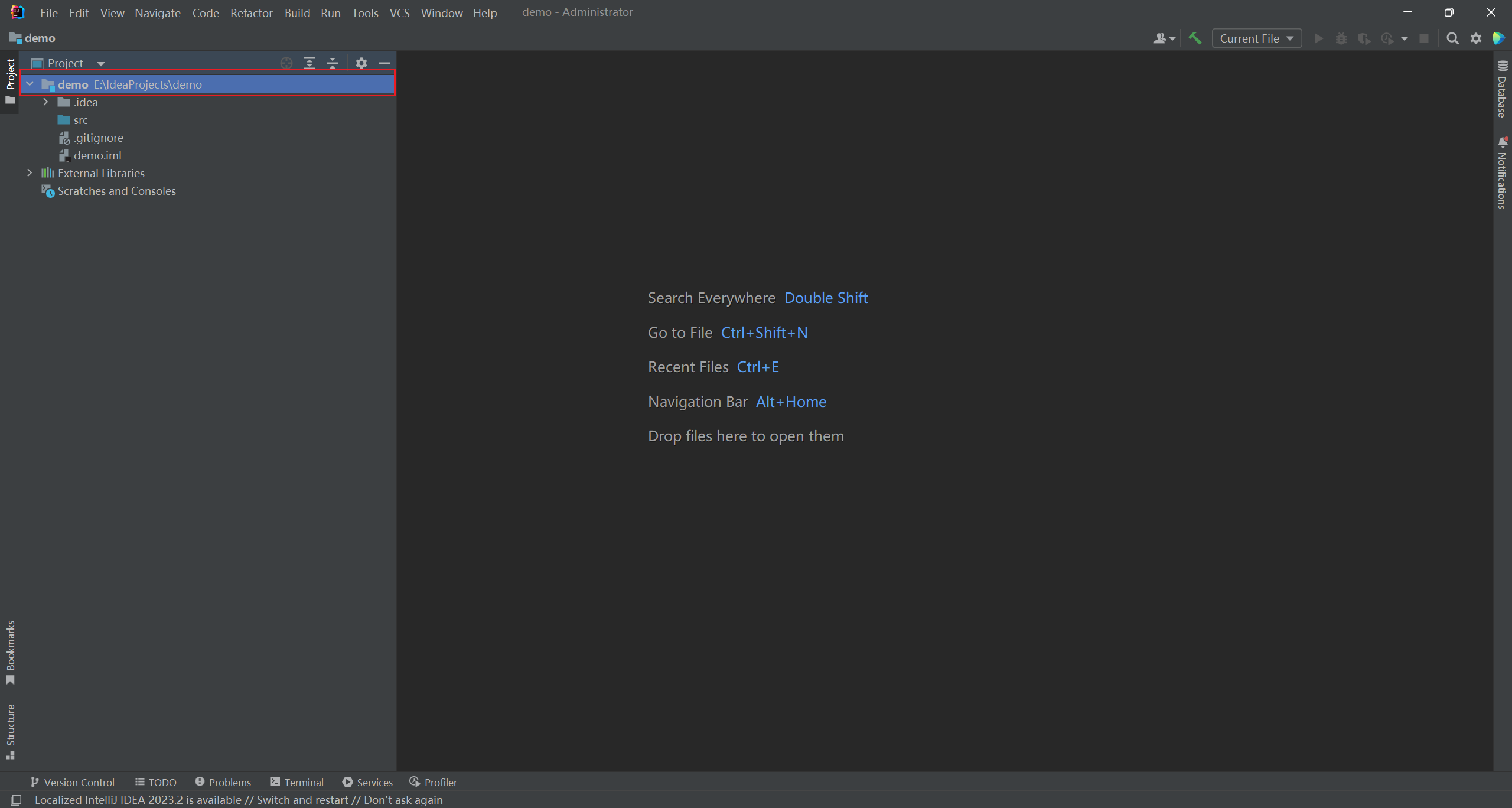Screen dimensions: 1512x808
Task: Open the Terminal tab
Action: pos(296,782)
